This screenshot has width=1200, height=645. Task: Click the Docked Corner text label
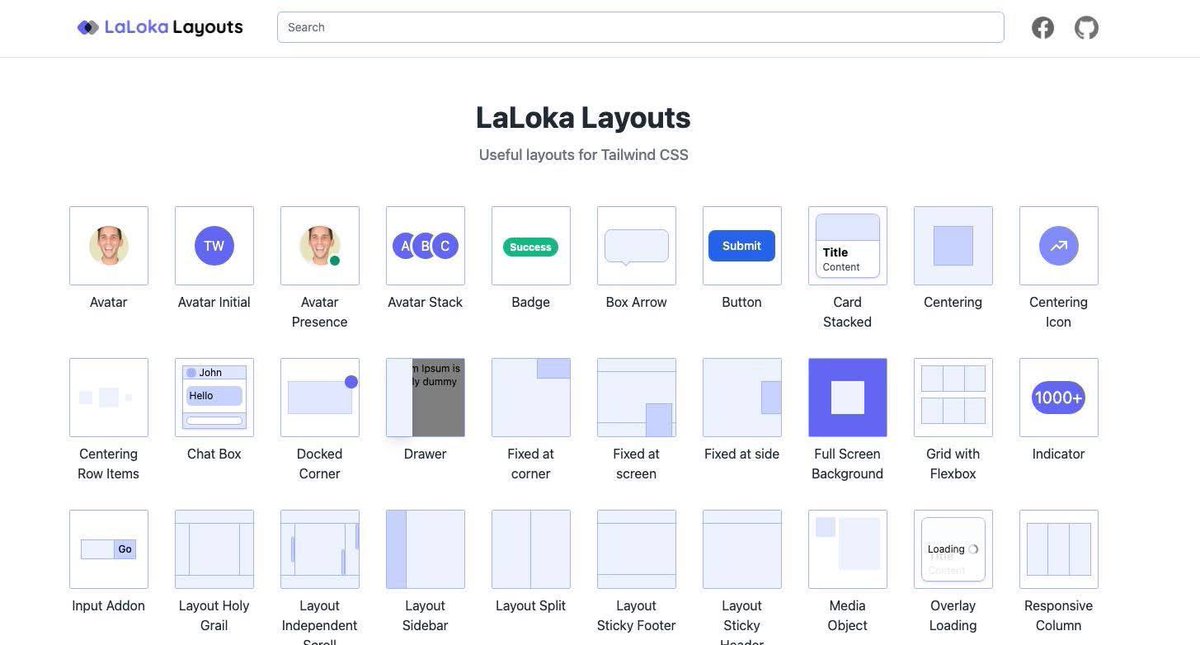point(320,464)
